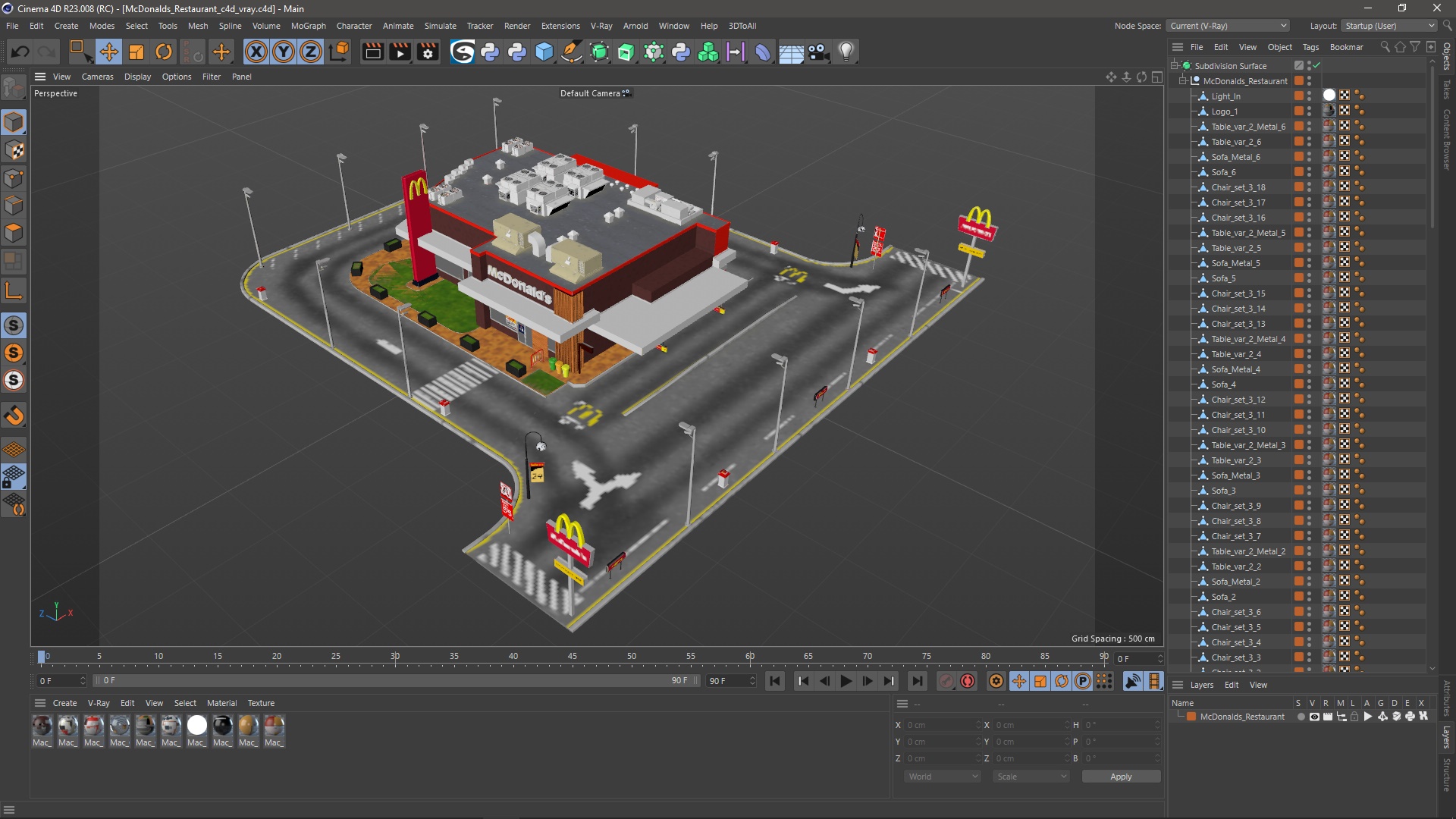Toggle X-axis lock button
Image resolution: width=1456 pixels, height=819 pixels.
coord(256,52)
